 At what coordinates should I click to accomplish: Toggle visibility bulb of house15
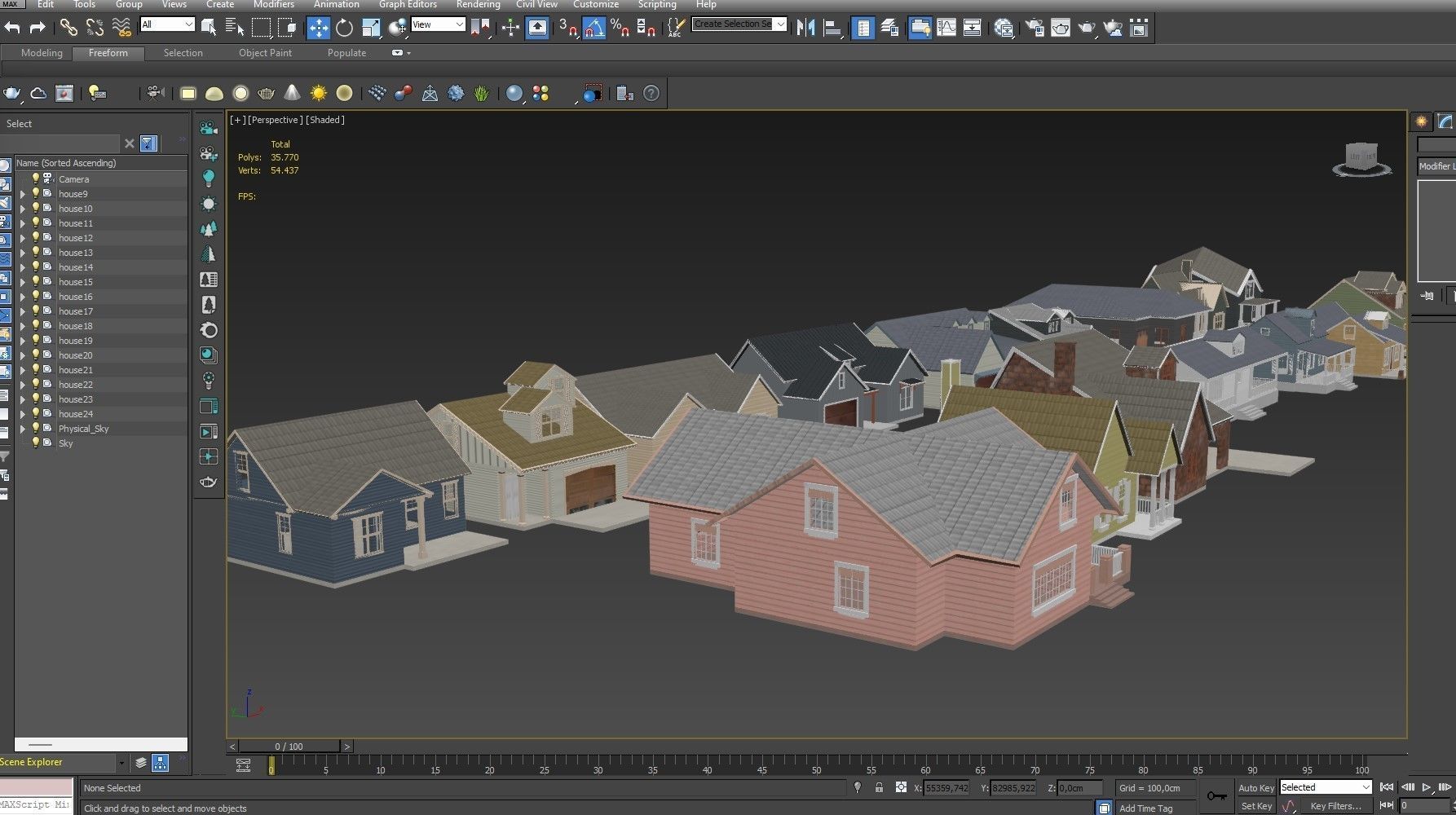click(x=36, y=281)
